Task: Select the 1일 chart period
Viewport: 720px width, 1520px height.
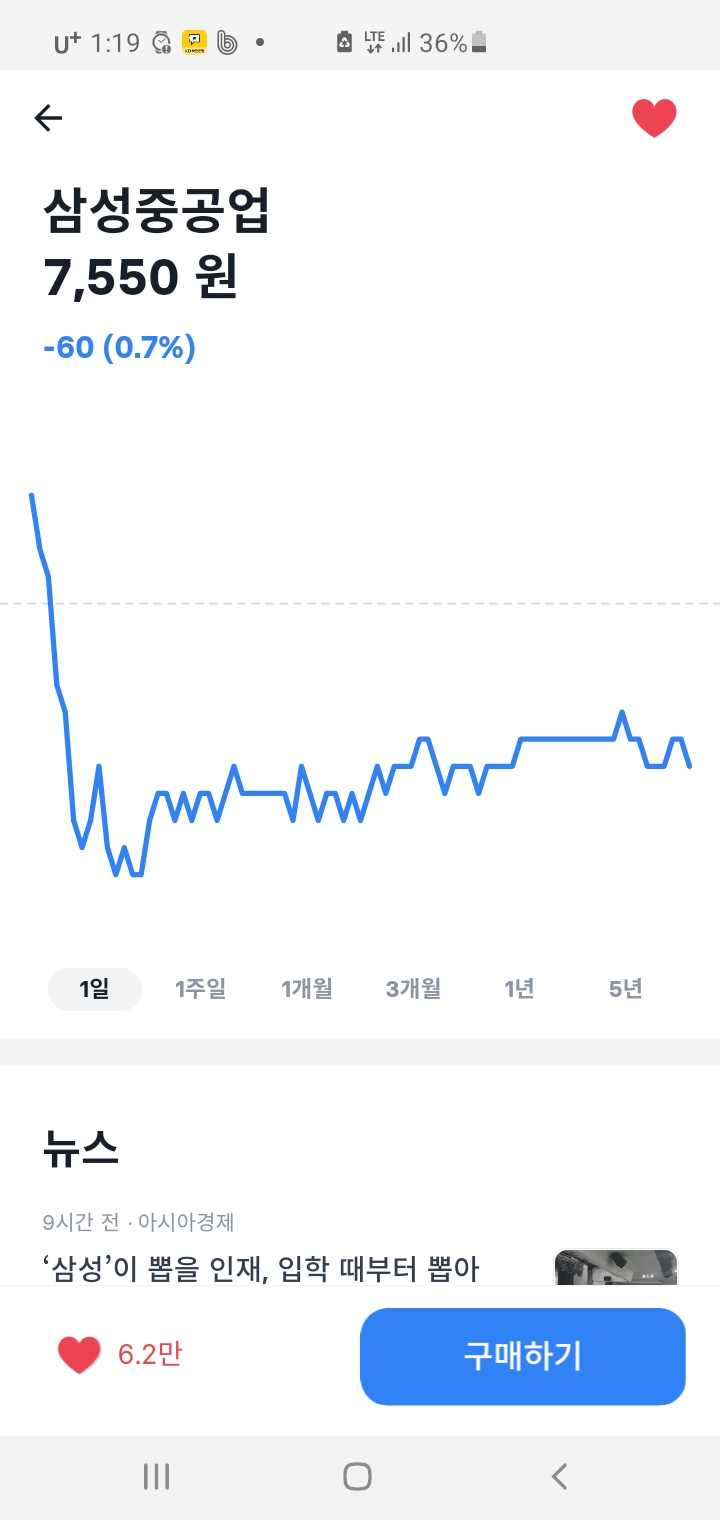Action: 95,989
